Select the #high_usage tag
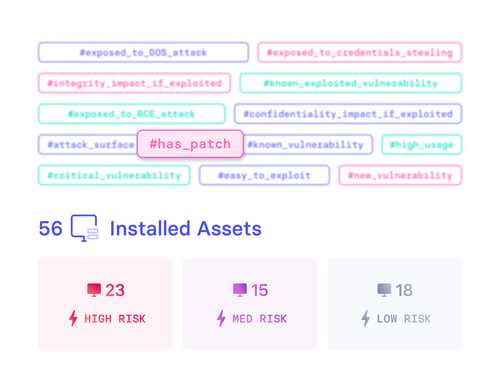500x392 pixels. [x=422, y=144]
